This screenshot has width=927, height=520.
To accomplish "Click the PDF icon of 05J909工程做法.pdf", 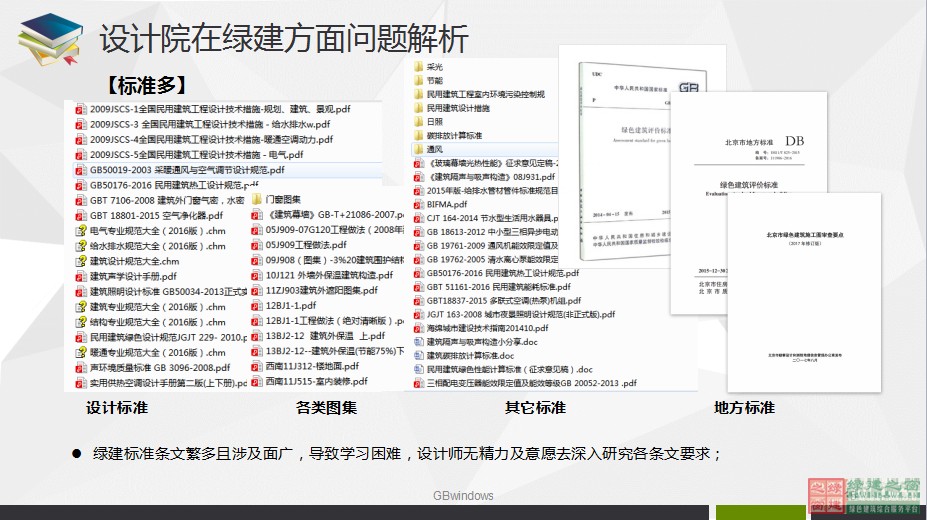I will 257,245.
